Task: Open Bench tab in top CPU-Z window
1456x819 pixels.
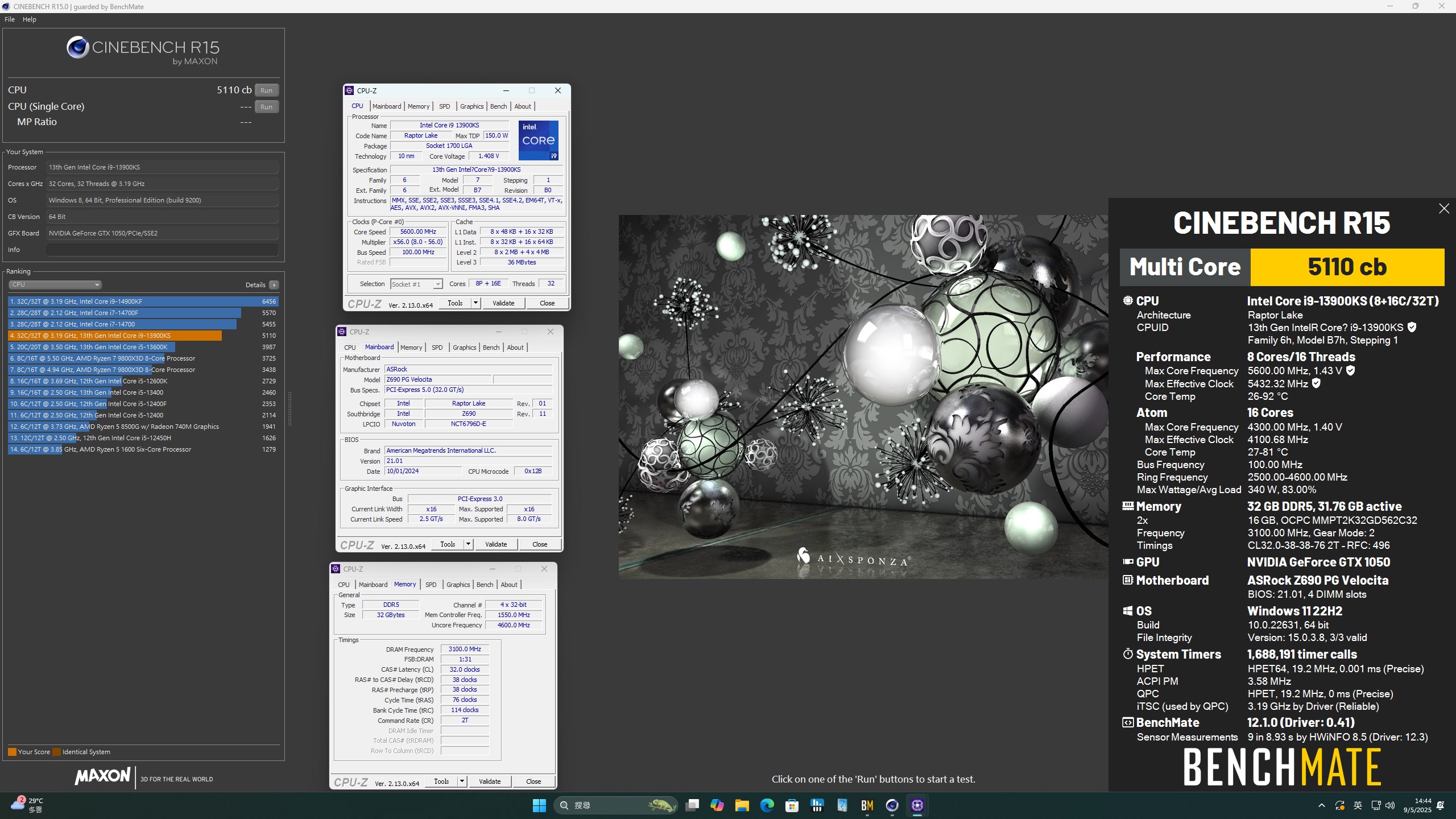Action: coord(498,106)
